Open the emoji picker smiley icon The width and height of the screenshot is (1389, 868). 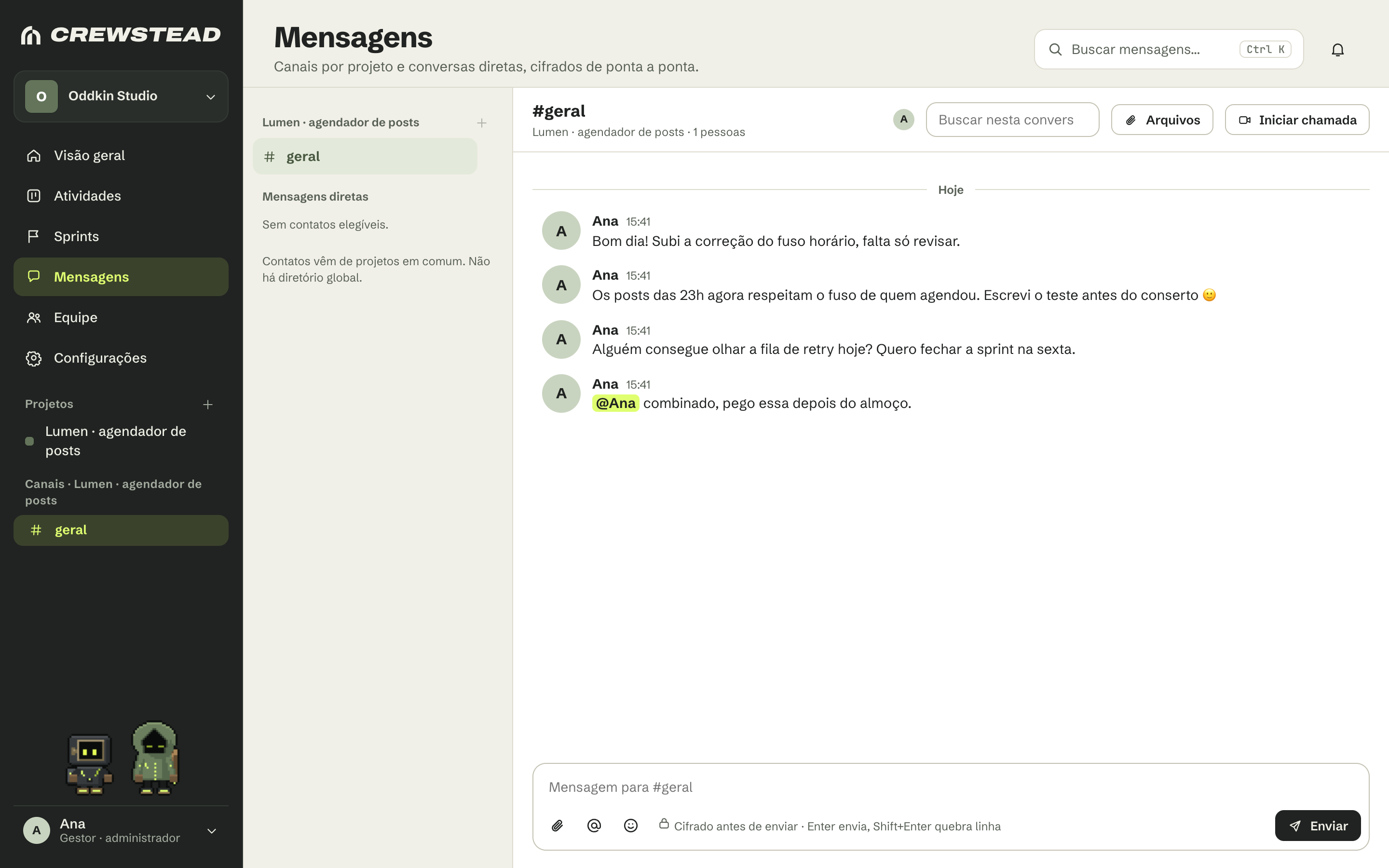pos(631,826)
